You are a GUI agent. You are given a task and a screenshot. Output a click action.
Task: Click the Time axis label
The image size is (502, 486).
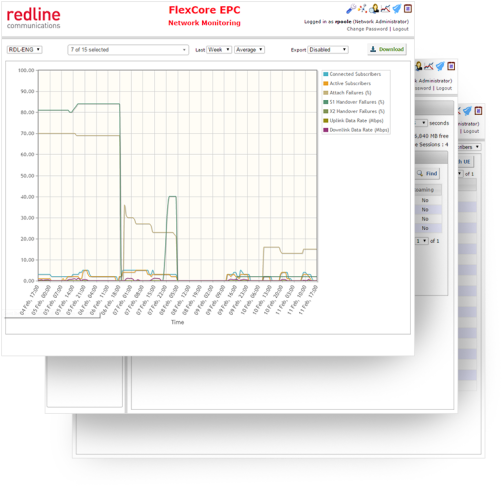point(177,322)
